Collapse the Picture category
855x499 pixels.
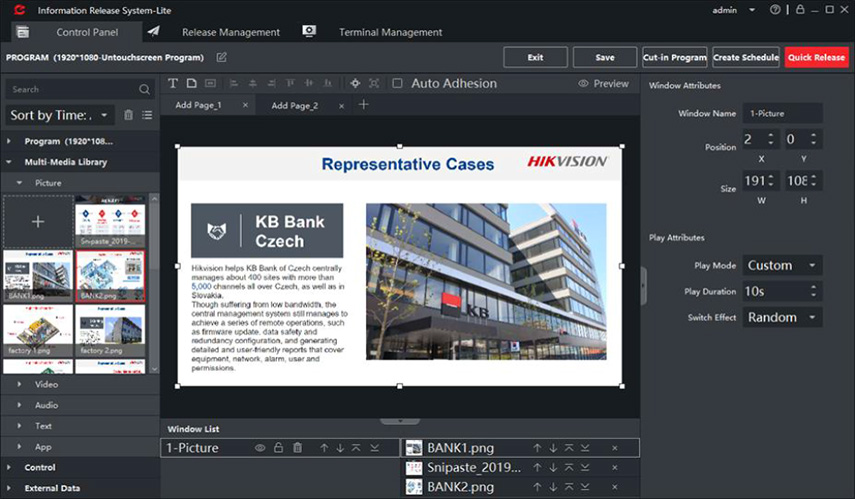20,183
